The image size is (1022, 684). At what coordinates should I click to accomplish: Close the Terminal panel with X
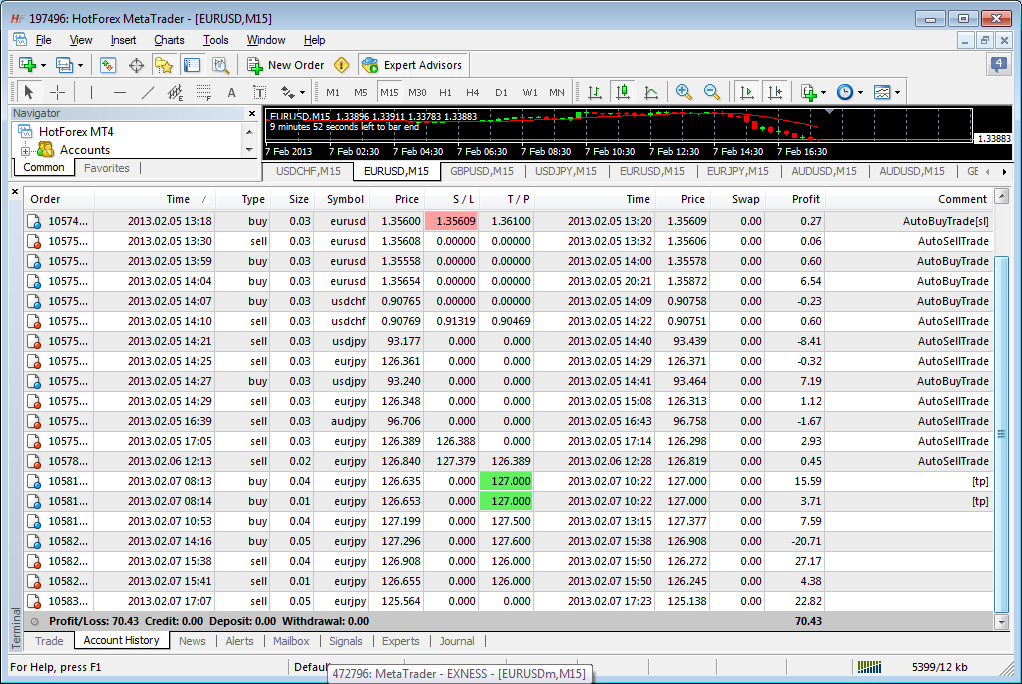(15, 192)
